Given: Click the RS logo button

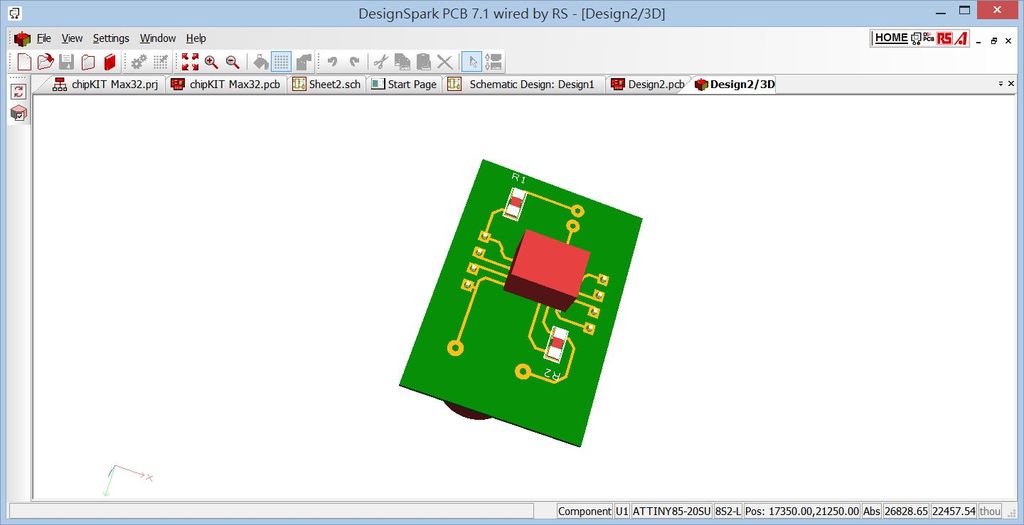Looking at the screenshot, I should 944,39.
